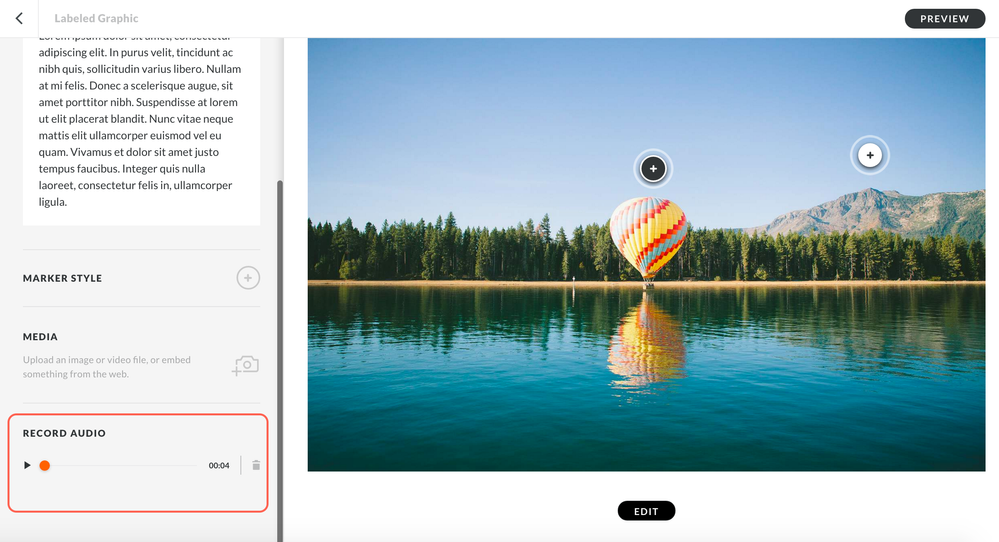Click the RECORD AUDIO heading
The width and height of the screenshot is (999, 542).
pyautogui.click(x=64, y=433)
